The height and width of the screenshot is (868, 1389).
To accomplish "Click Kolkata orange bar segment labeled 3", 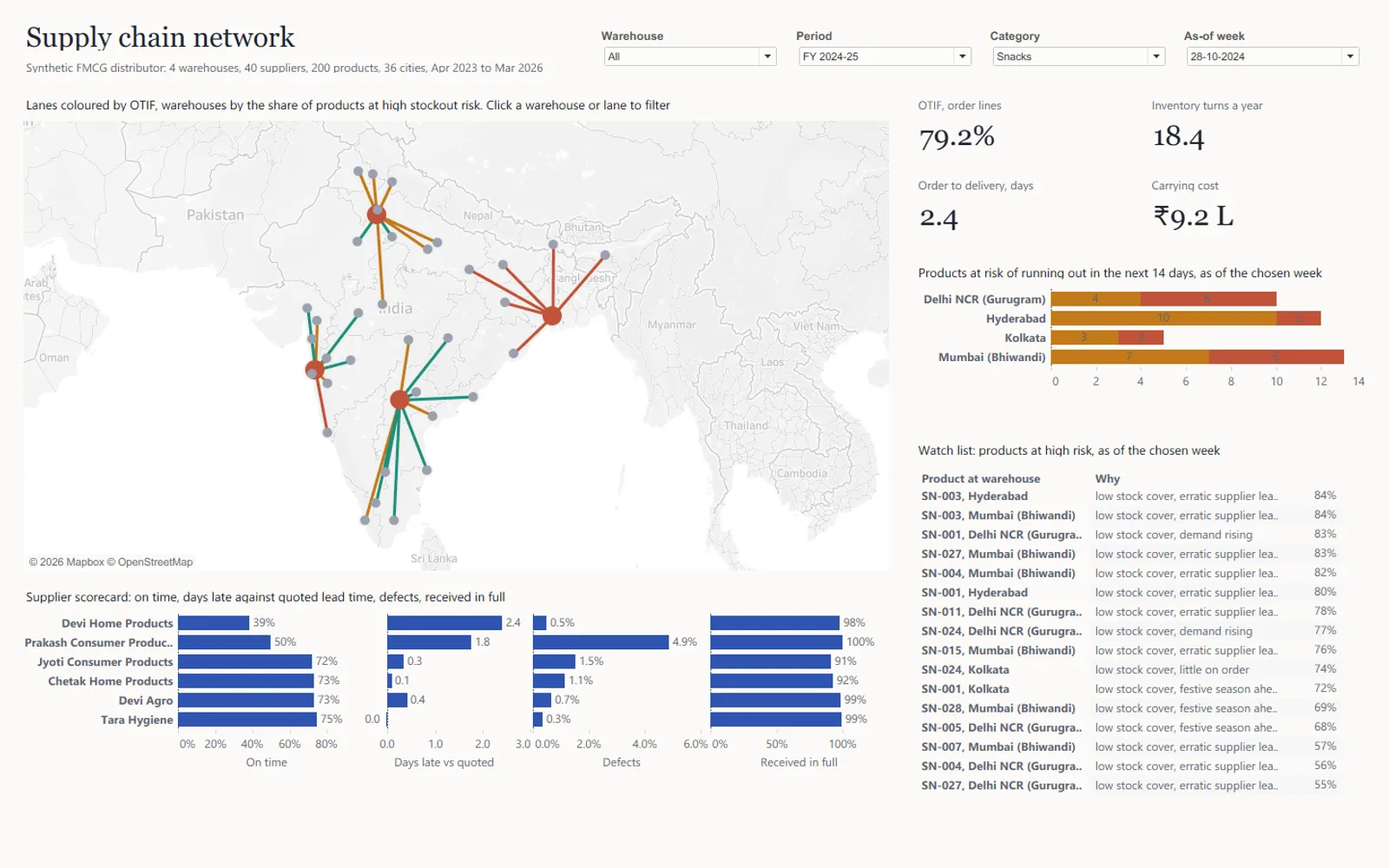I will click(1084, 338).
